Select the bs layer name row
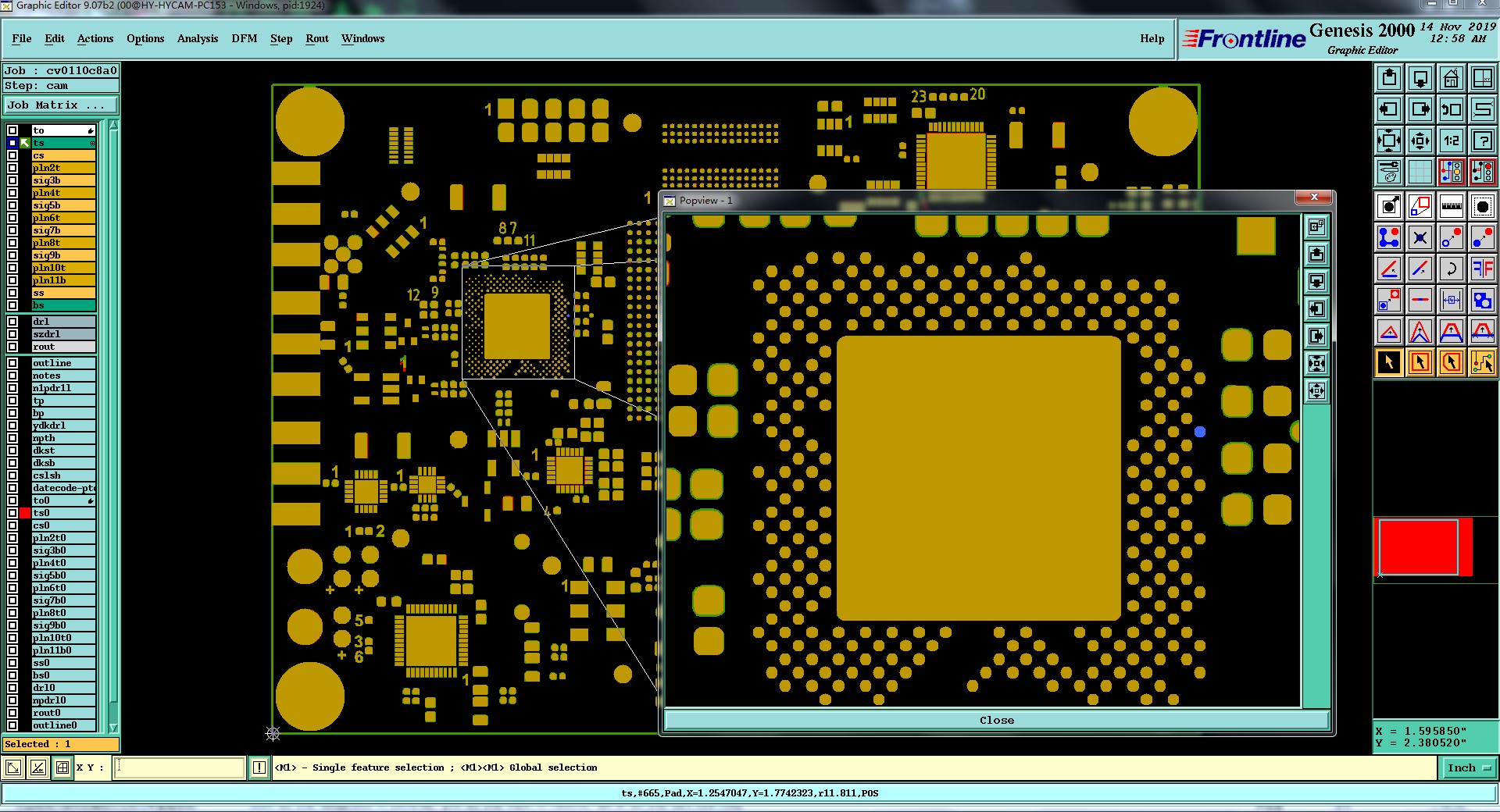The image size is (1500, 812). click(63, 305)
